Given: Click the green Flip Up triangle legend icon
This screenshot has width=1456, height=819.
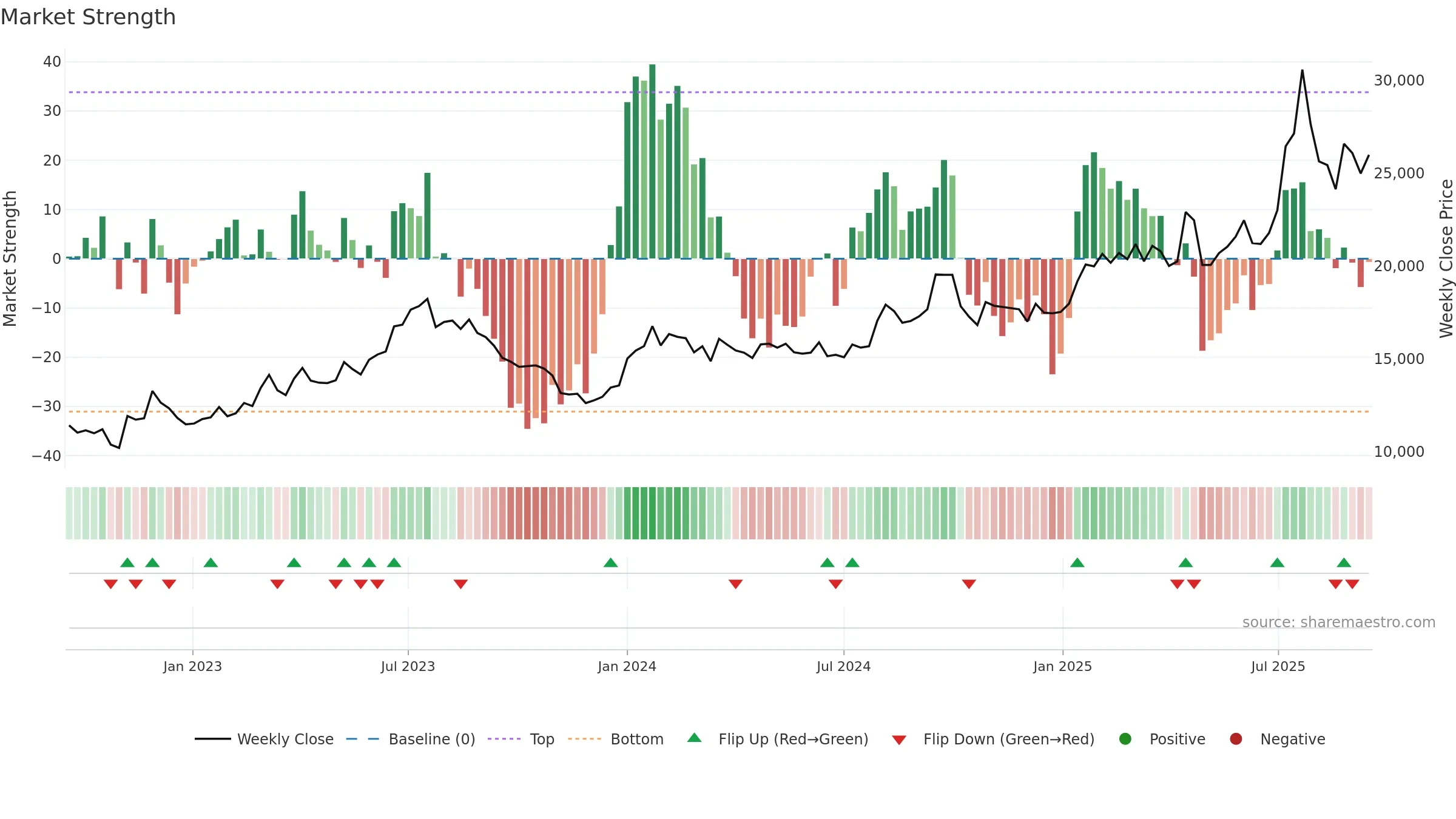Looking at the screenshot, I should [x=695, y=738].
